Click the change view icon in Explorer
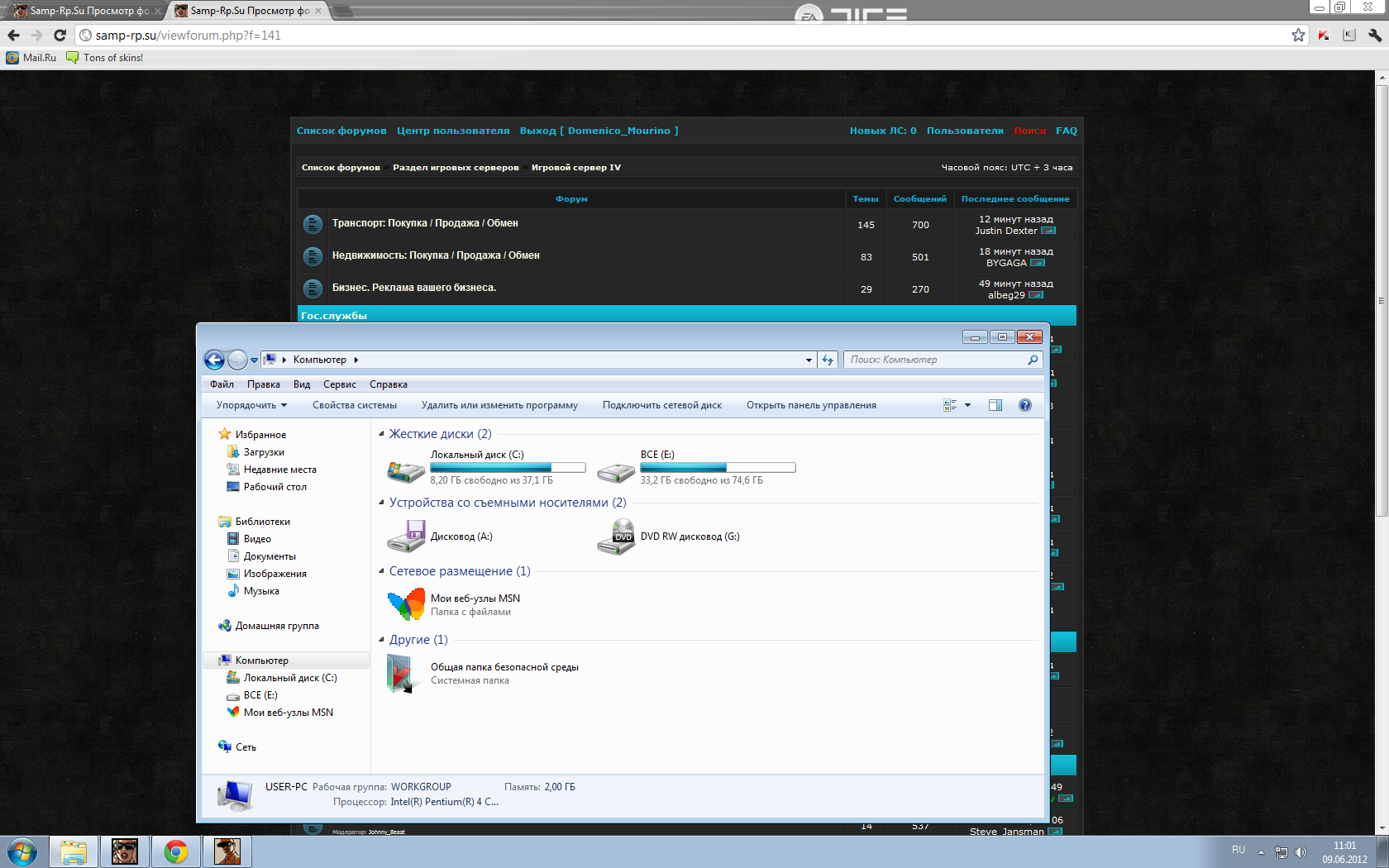The height and width of the screenshot is (868, 1389). coord(950,405)
